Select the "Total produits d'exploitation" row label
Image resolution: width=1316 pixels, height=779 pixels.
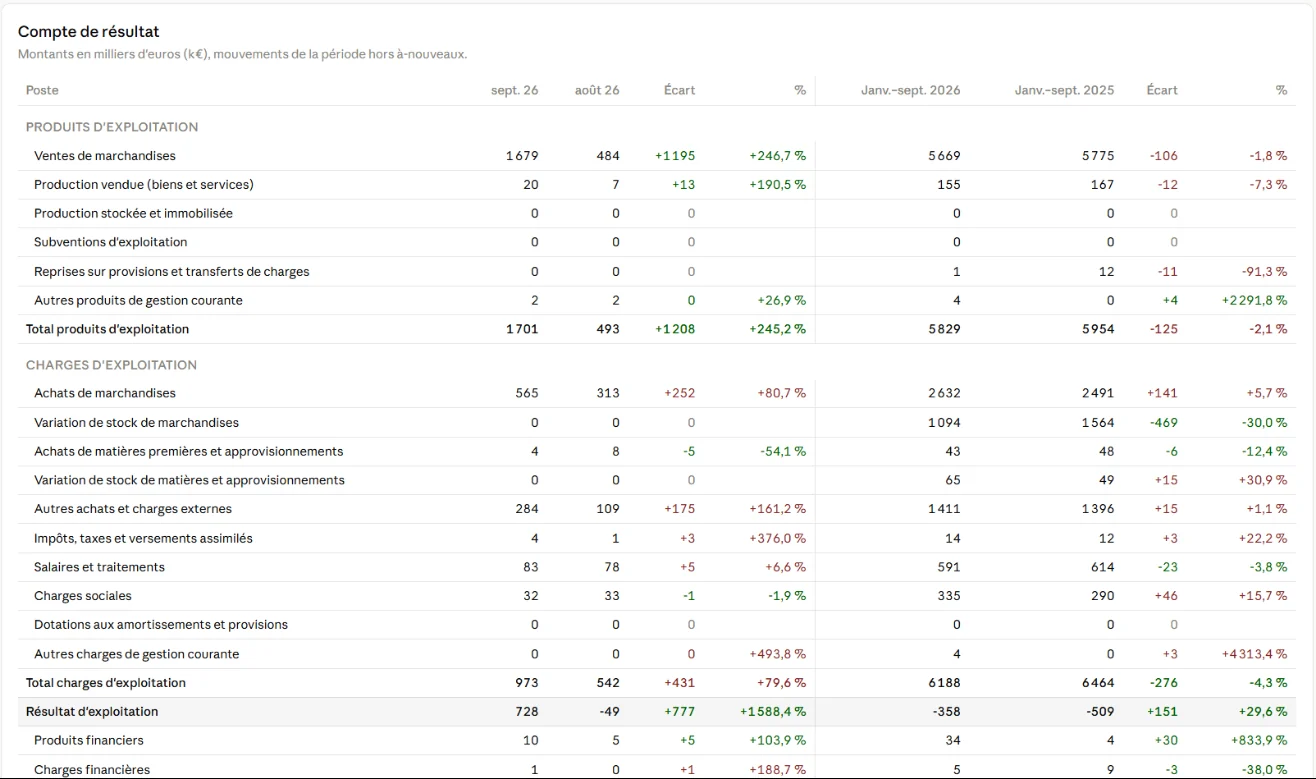(x=107, y=329)
